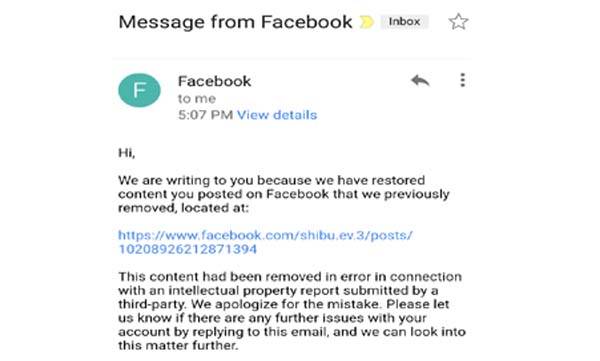The width and height of the screenshot is (600, 361).
Task: Open the View details link
Action: click(277, 115)
